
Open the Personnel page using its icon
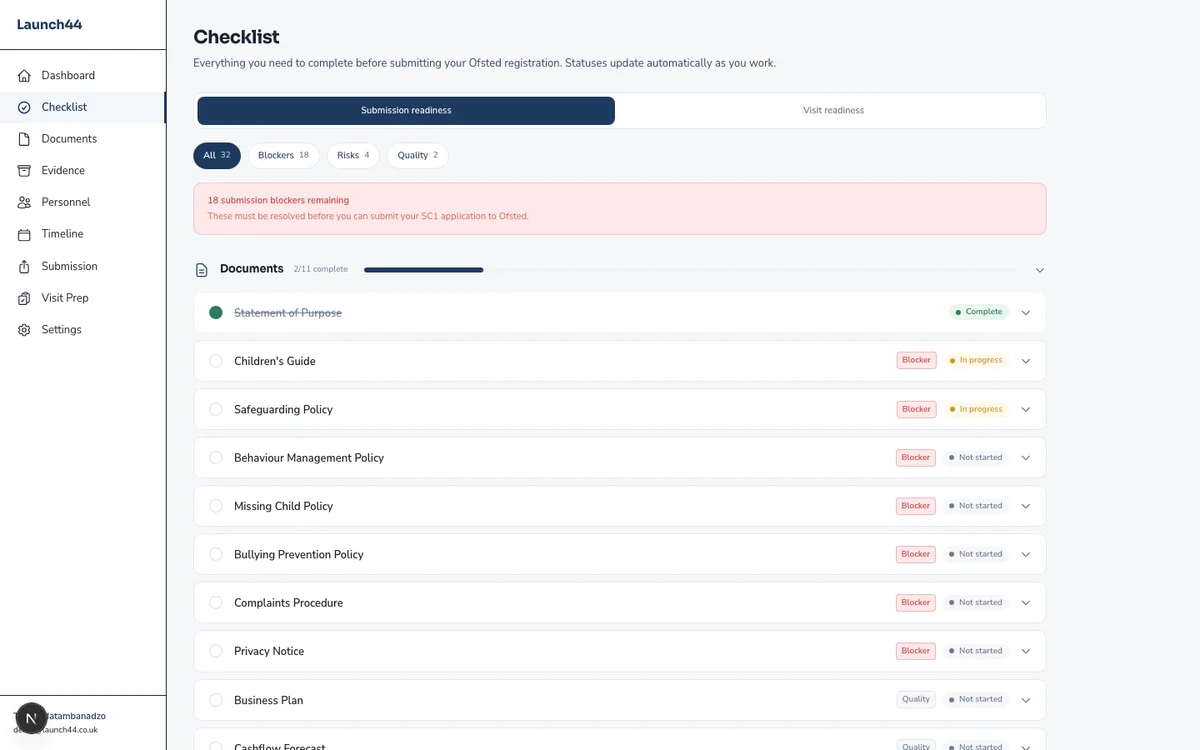(23, 202)
